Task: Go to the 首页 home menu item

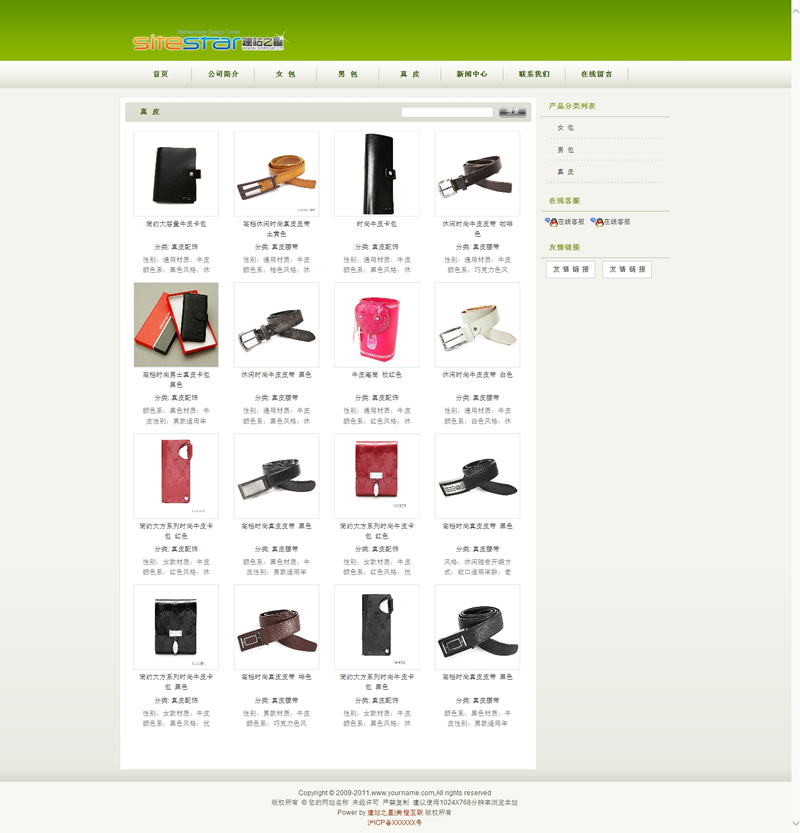Action: tap(160, 74)
